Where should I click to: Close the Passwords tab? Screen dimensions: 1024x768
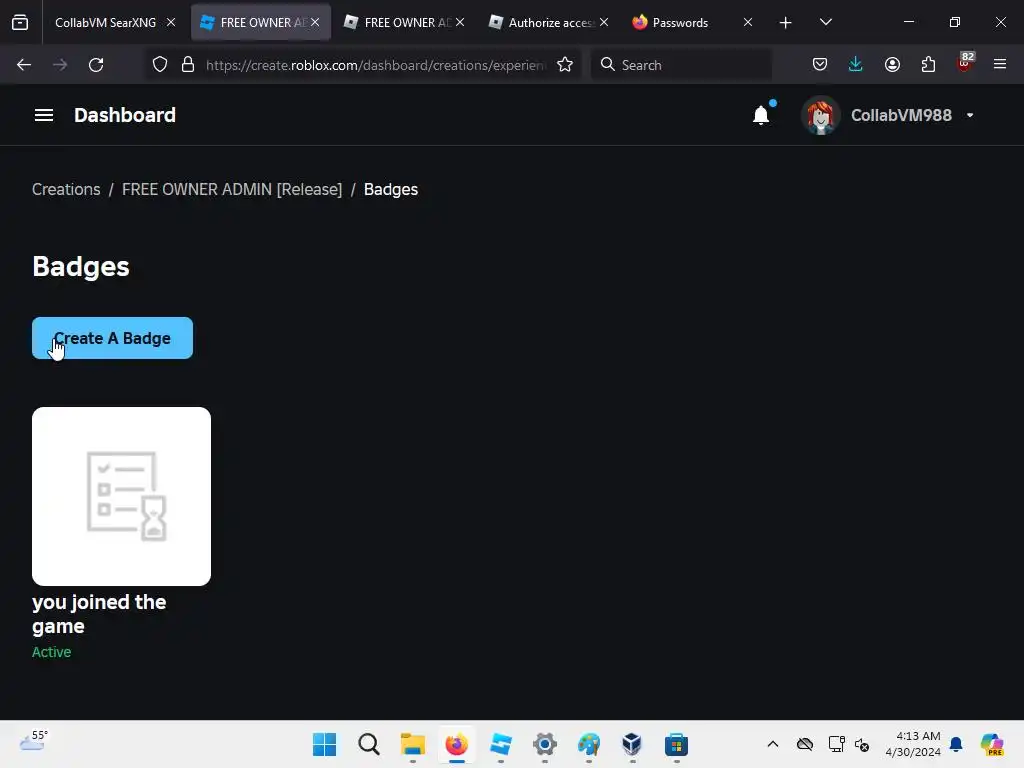(748, 23)
